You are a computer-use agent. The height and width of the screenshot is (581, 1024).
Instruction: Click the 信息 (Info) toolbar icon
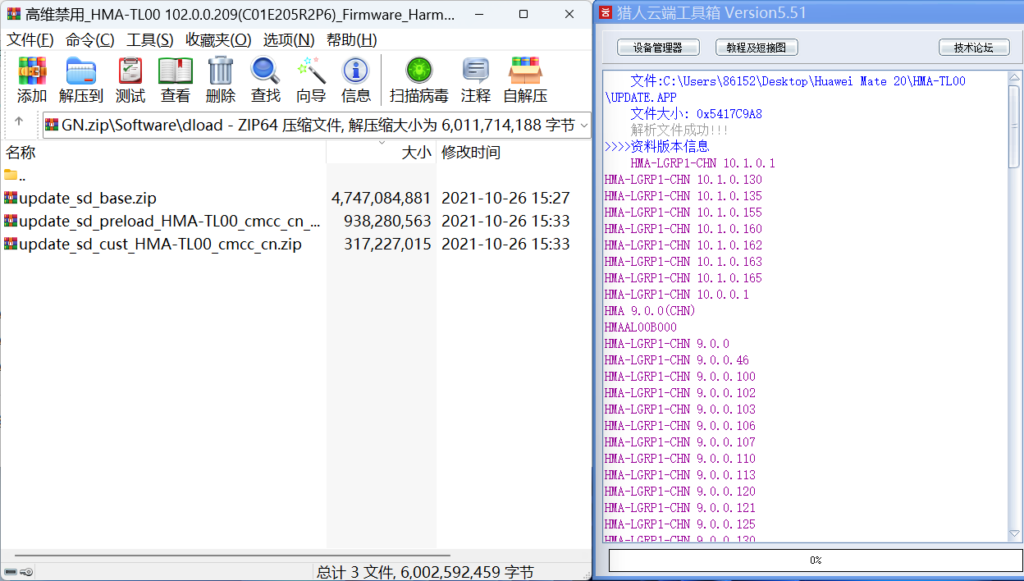[356, 71]
